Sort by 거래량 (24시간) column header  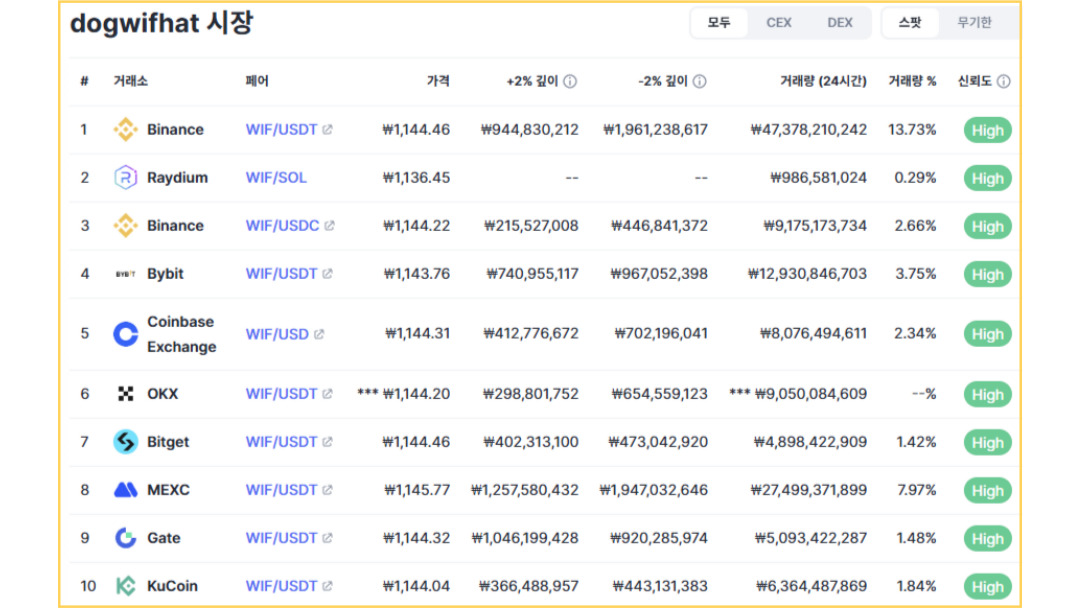pos(823,81)
